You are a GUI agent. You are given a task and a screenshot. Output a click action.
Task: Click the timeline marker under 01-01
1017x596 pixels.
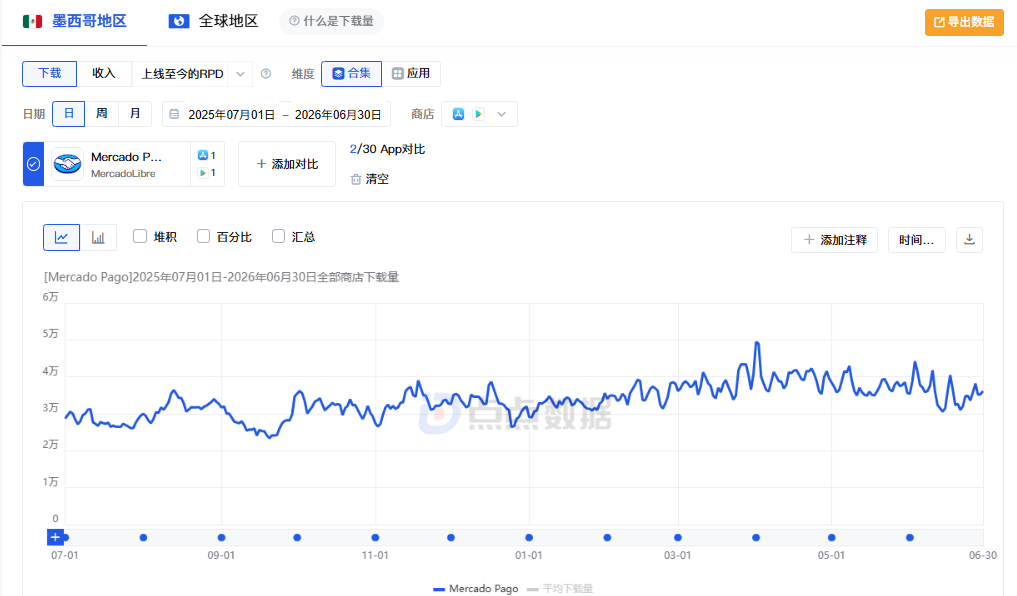coord(529,538)
